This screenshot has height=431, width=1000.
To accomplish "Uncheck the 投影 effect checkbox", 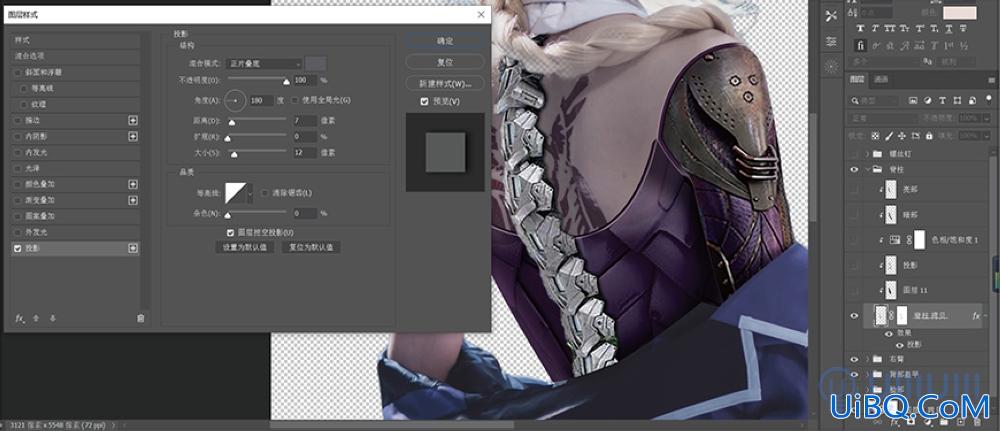I will click(x=18, y=249).
